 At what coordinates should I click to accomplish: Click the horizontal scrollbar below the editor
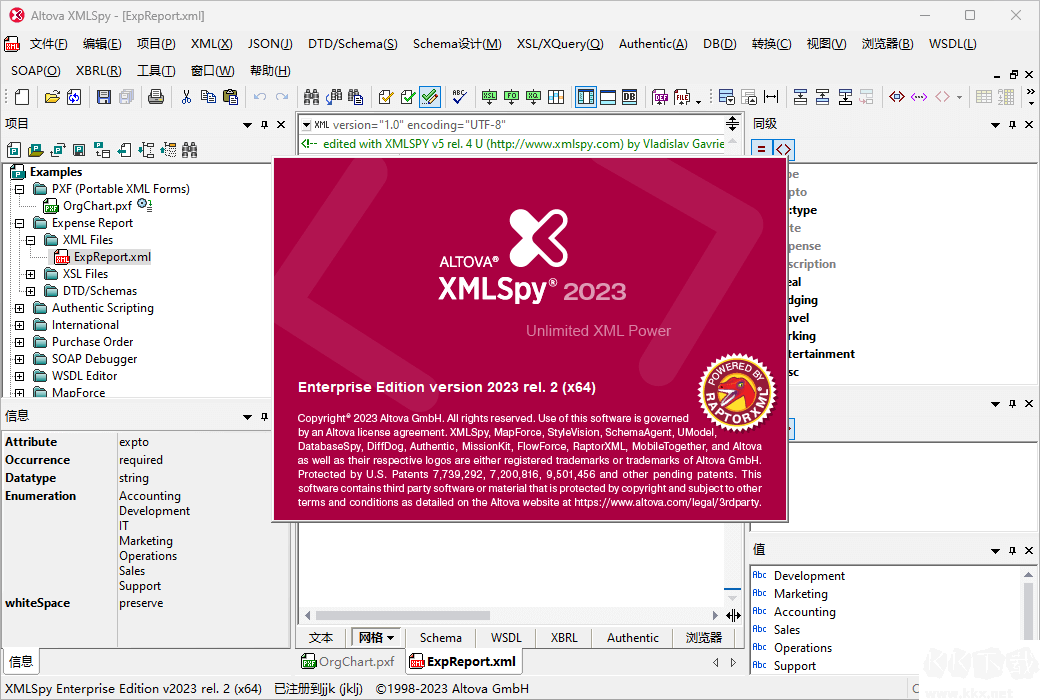point(510,615)
